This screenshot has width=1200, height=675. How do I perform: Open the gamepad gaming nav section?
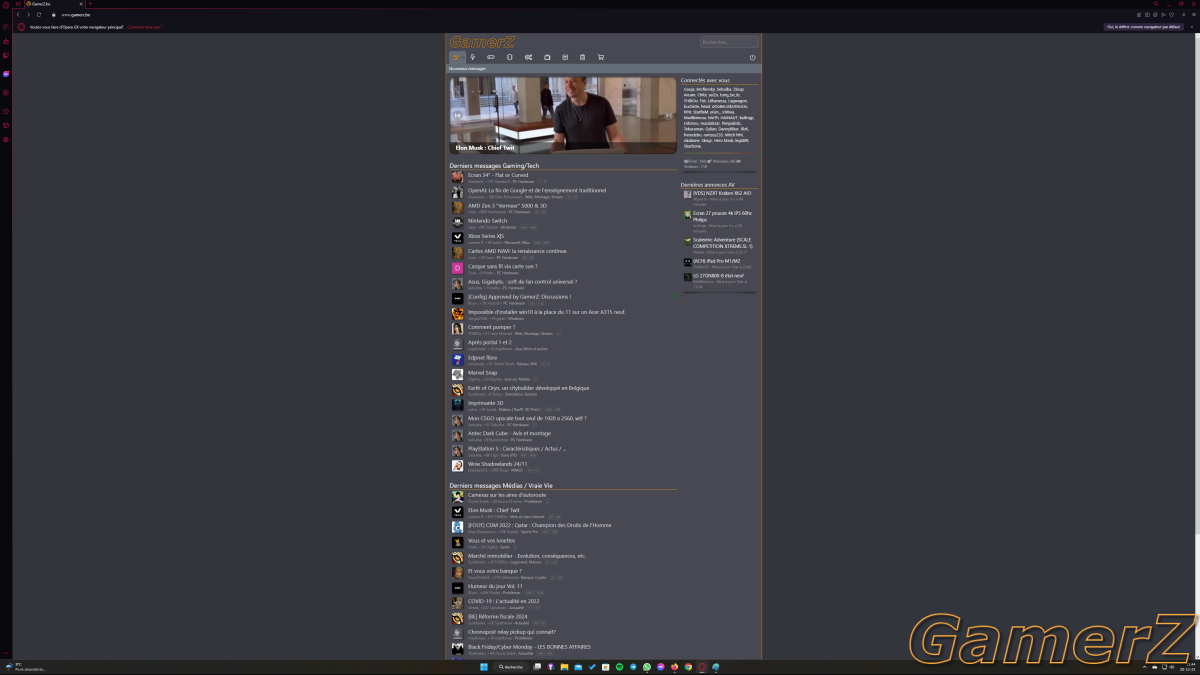click(x=490, y=57)
